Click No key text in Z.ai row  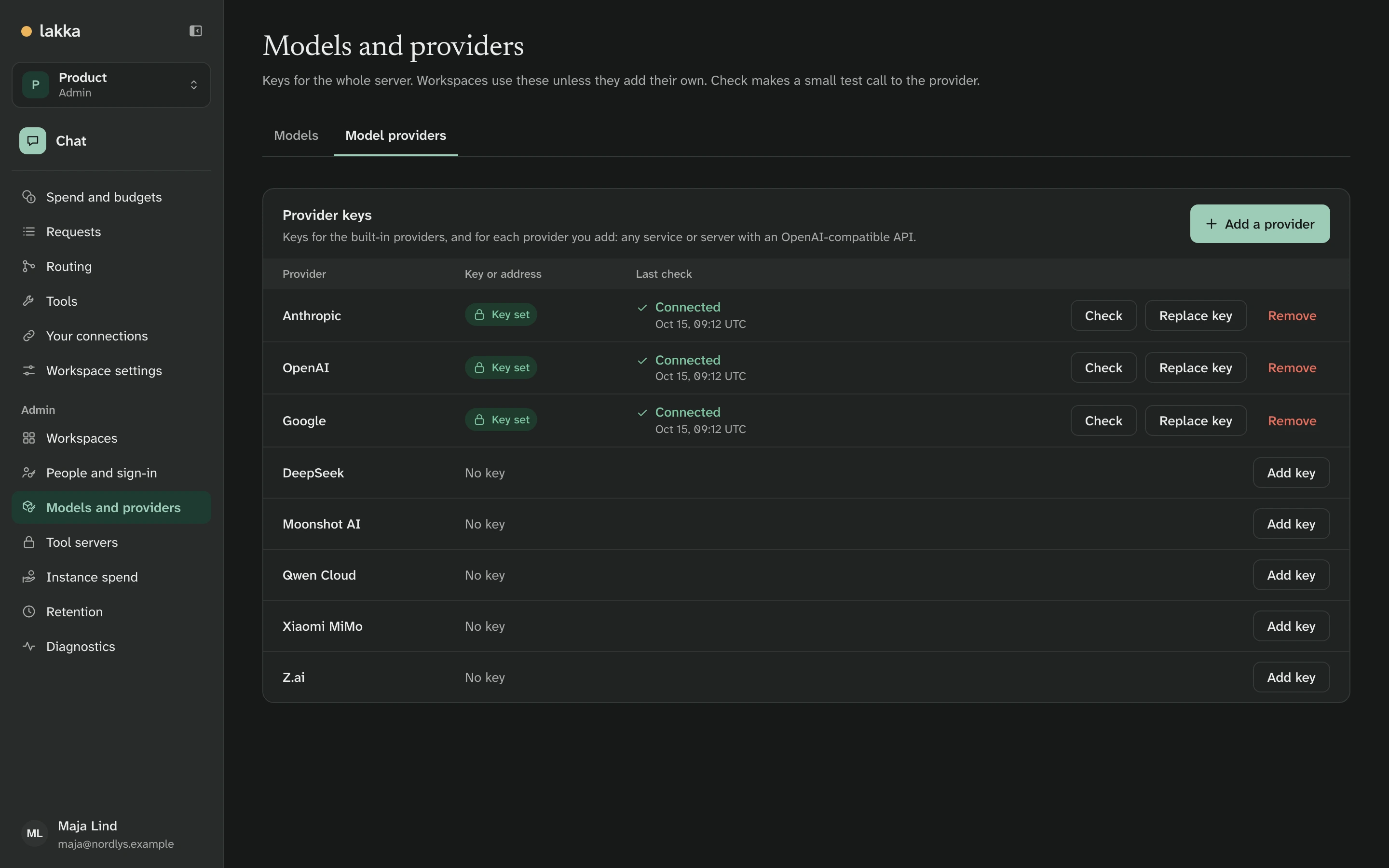coord(485,678)
